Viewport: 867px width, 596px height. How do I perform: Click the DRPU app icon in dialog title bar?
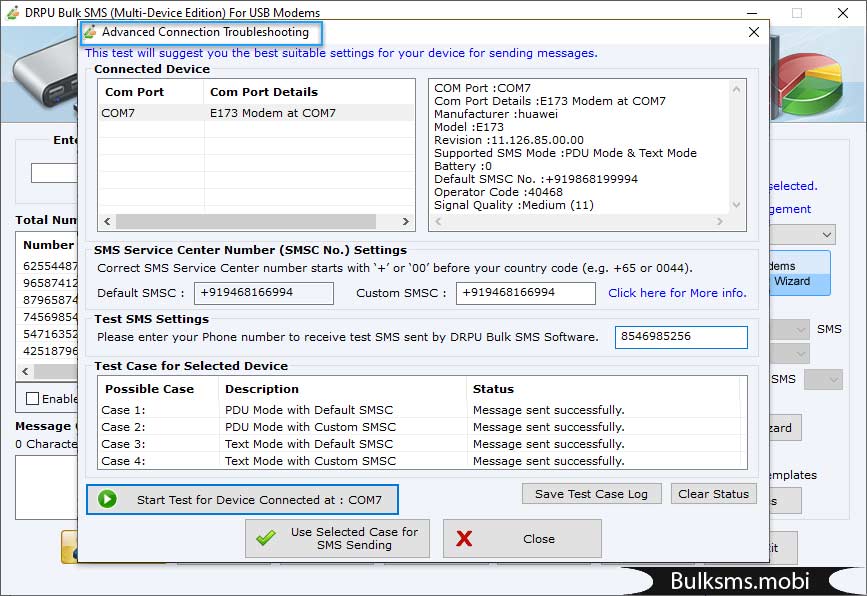(x=90, y=32)
